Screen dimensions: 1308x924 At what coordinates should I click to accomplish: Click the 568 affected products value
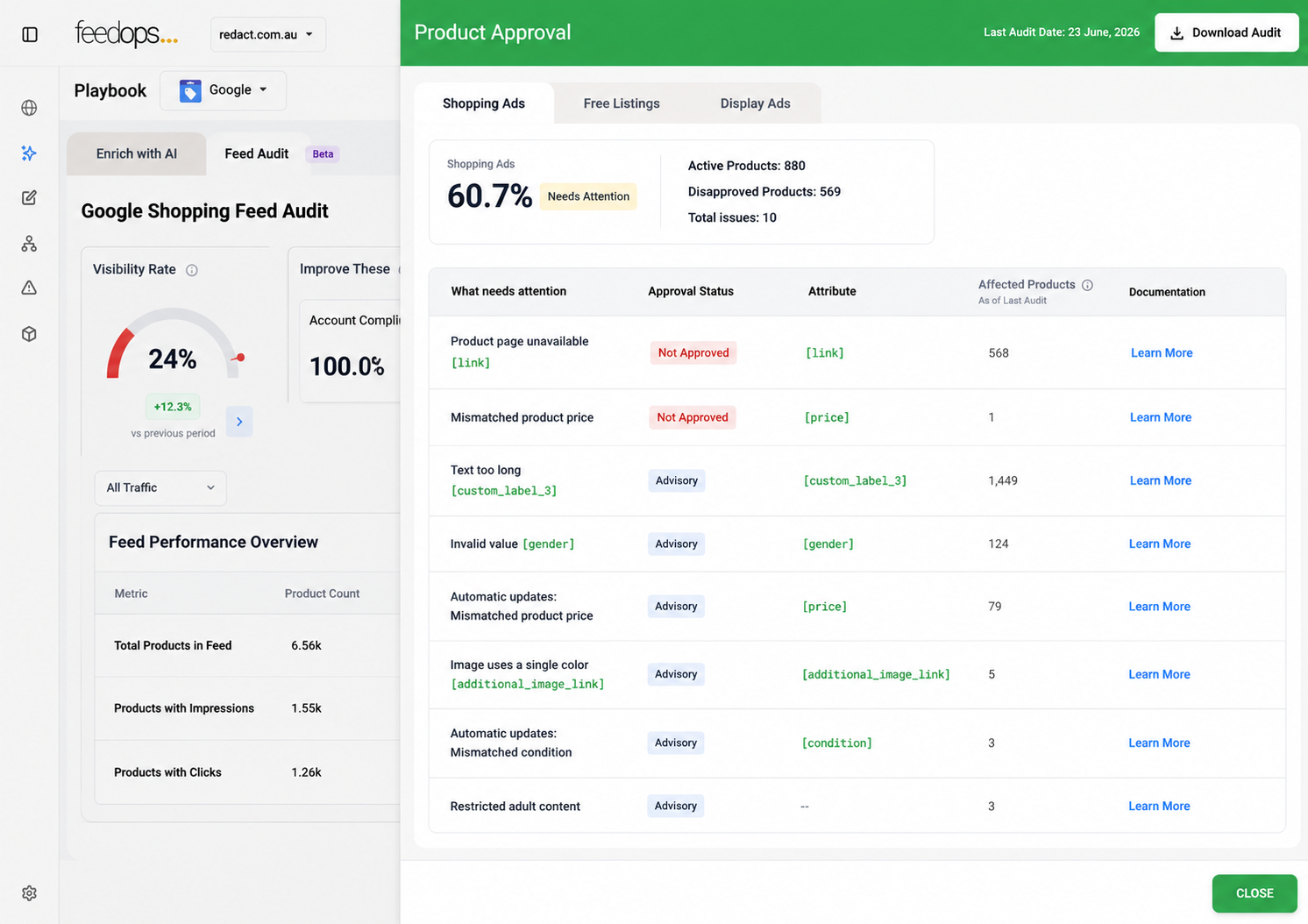[x=999, y=352]
